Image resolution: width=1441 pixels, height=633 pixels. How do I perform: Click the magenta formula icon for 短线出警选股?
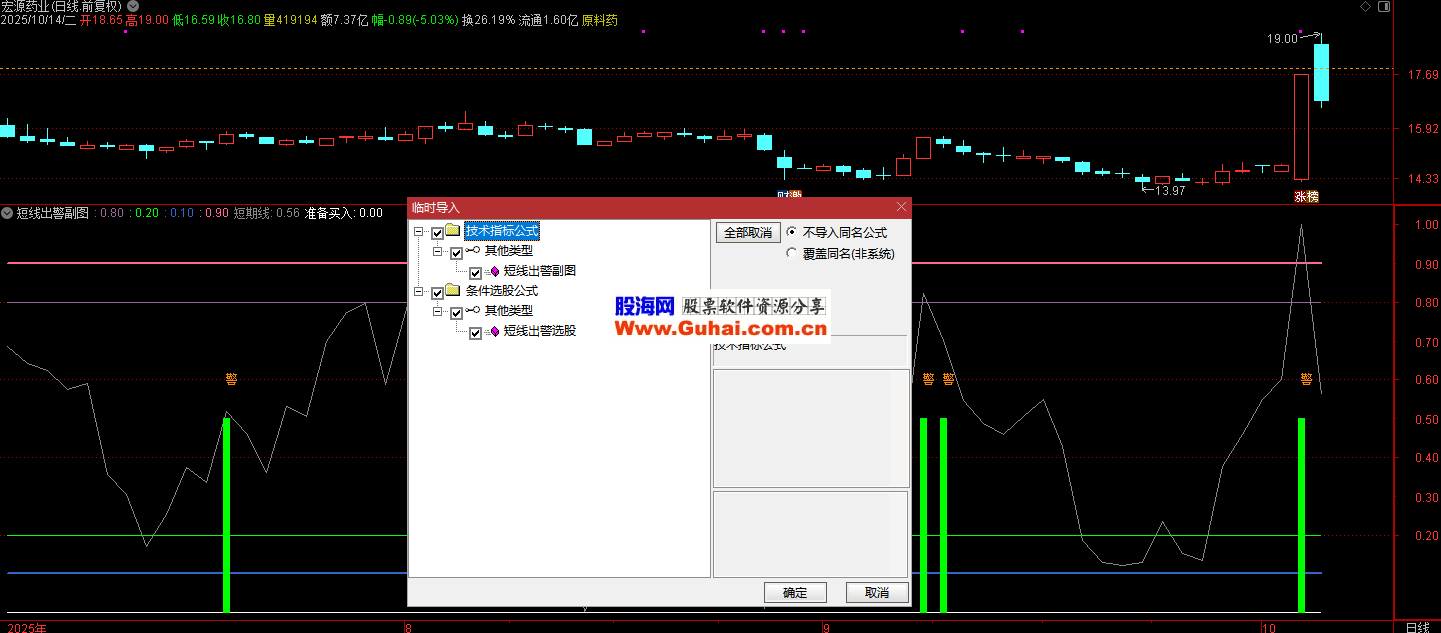(493, 332)
